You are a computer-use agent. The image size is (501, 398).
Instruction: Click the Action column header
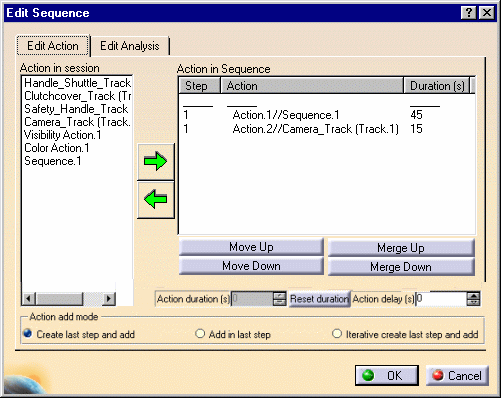click(312, 86)
